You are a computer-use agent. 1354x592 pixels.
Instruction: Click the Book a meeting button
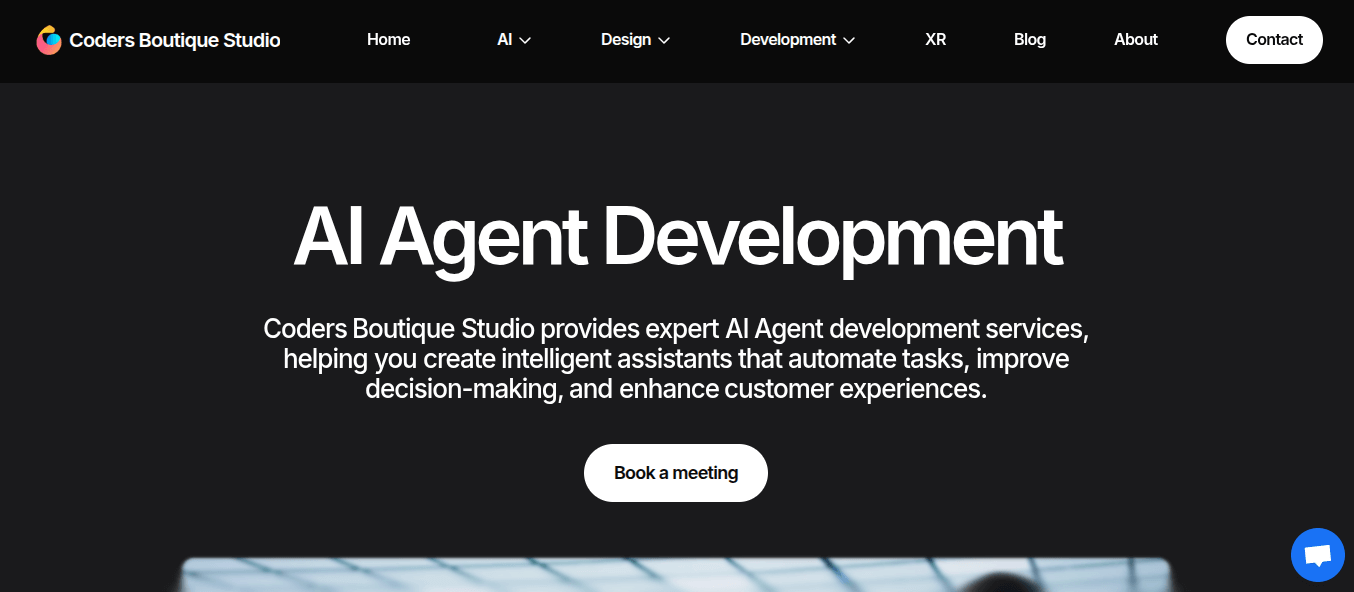coord(676,473)
